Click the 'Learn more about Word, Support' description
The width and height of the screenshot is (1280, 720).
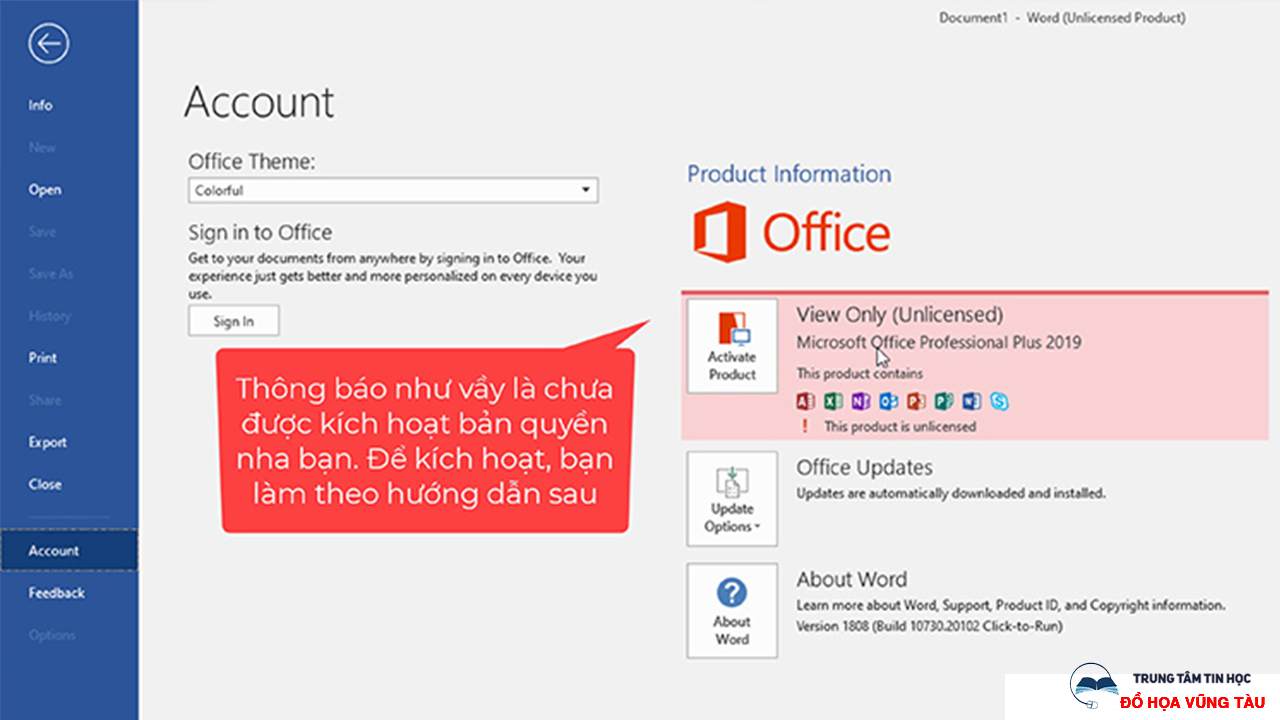pos(1010,605)
